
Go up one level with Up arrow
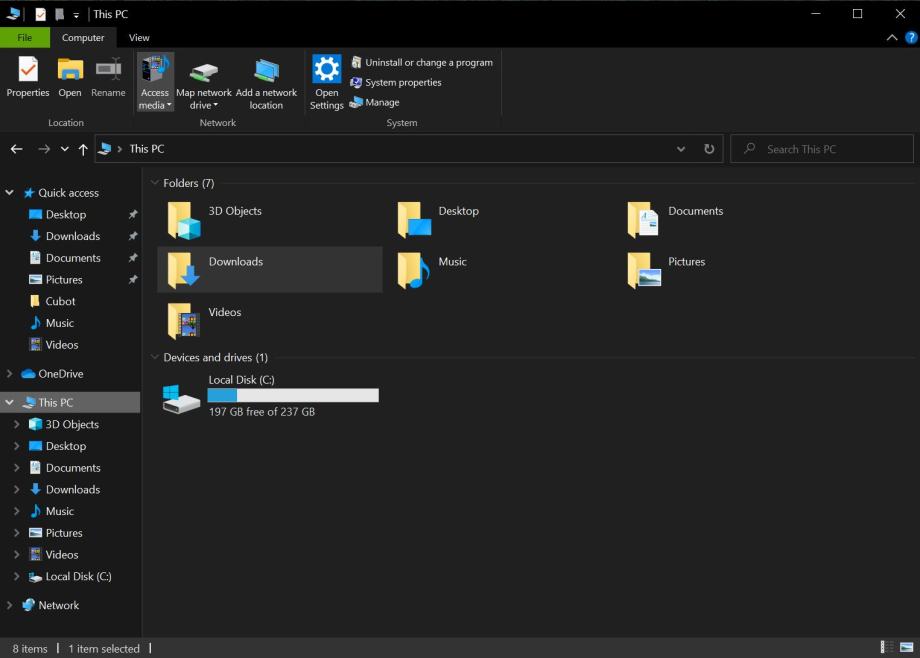point(83,149)
